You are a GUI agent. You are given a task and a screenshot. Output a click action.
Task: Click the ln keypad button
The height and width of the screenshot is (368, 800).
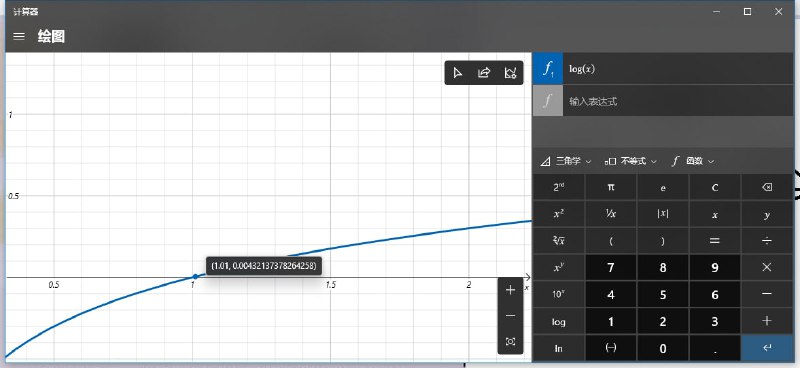(x=559, y=349)
